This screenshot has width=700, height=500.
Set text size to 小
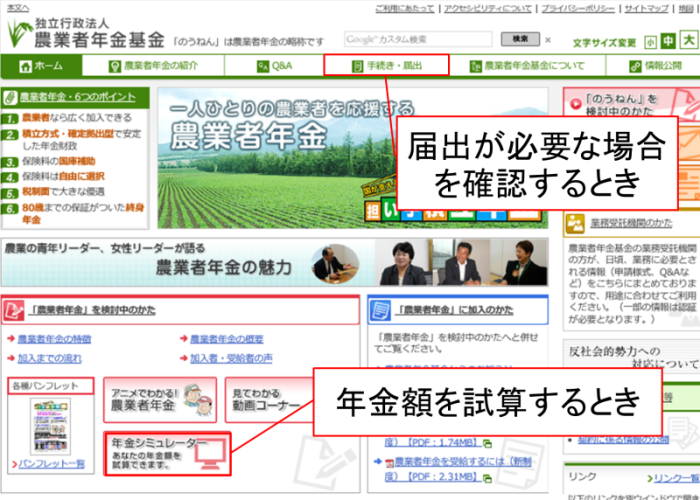pos(650,42)
